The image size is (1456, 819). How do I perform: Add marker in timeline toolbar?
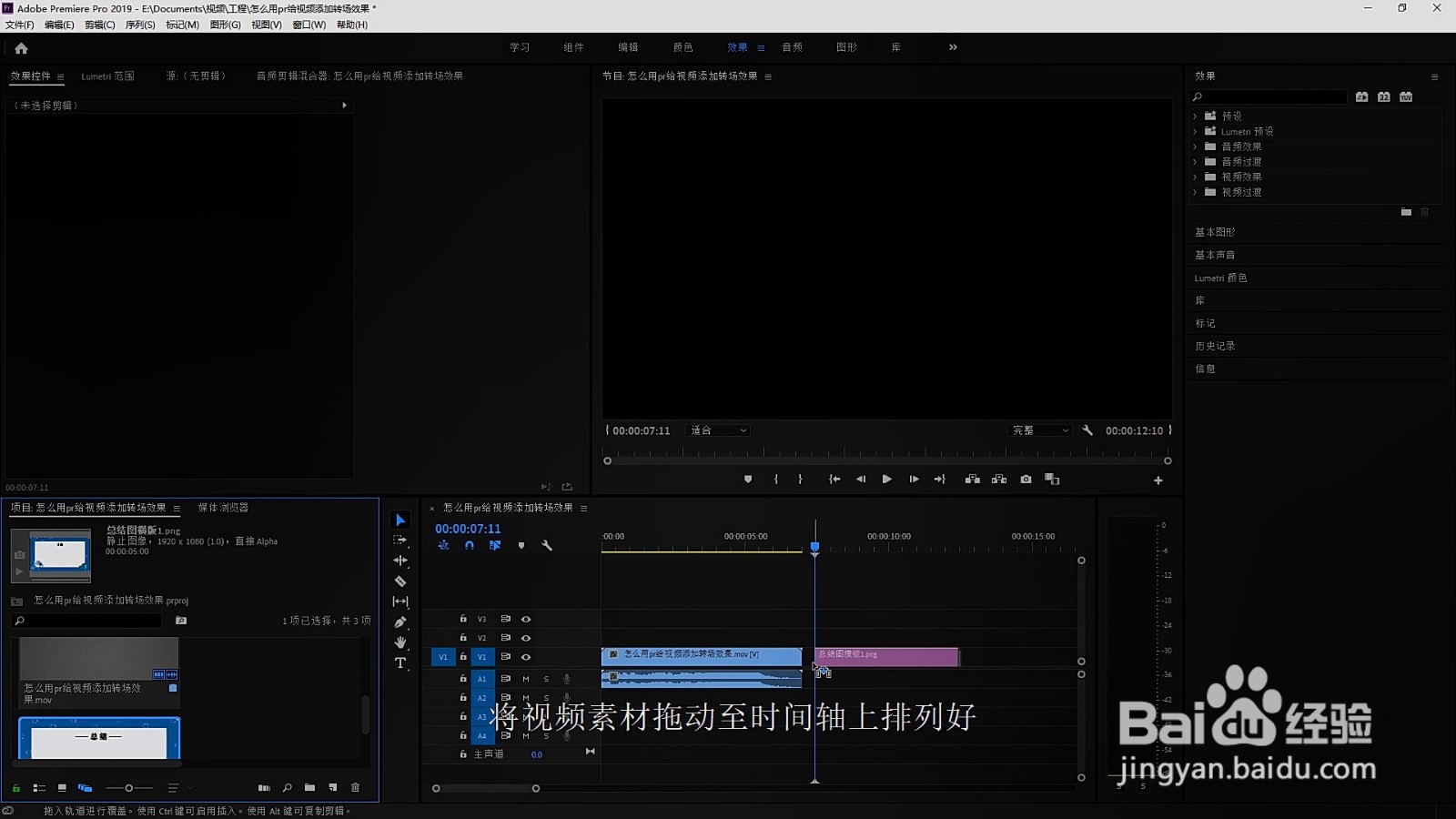(521, 546)
